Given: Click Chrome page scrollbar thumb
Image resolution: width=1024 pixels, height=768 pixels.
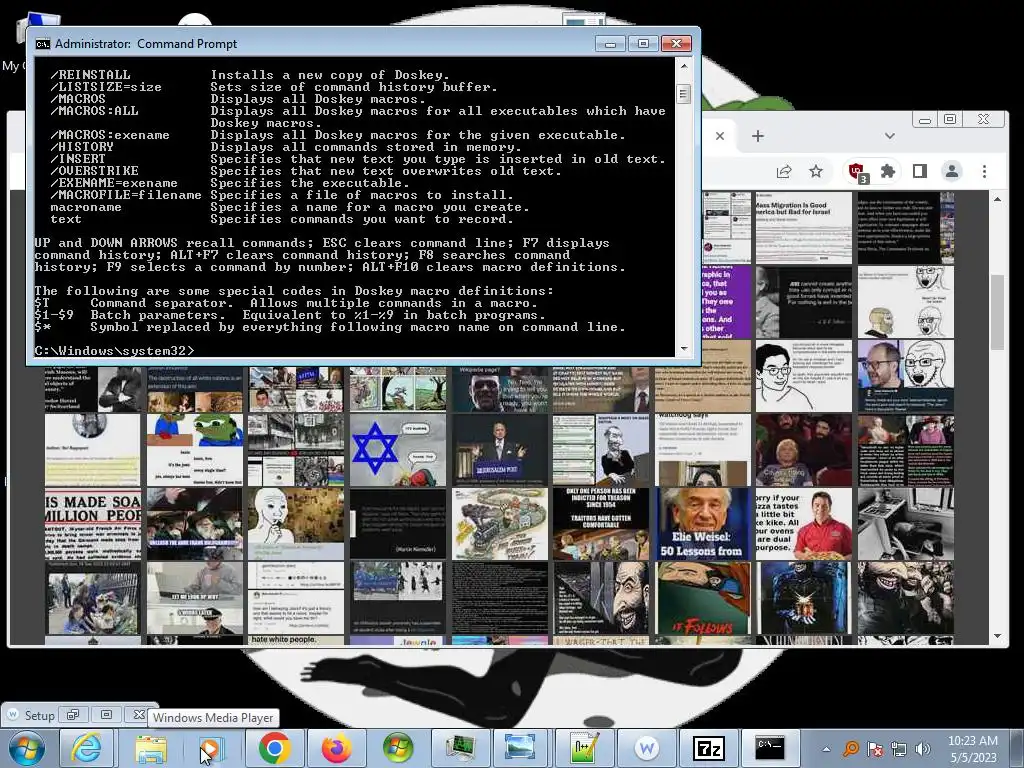Looking at the screenshot, I should [x=997, y=312].
